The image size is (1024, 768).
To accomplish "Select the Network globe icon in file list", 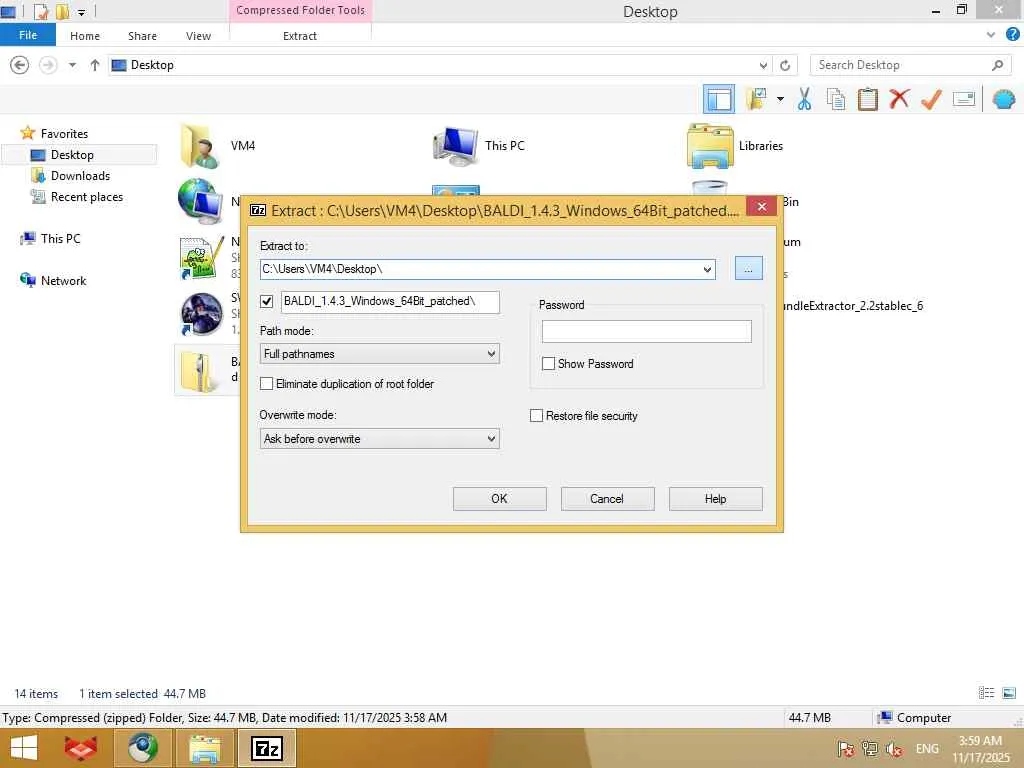I will 199,200.
